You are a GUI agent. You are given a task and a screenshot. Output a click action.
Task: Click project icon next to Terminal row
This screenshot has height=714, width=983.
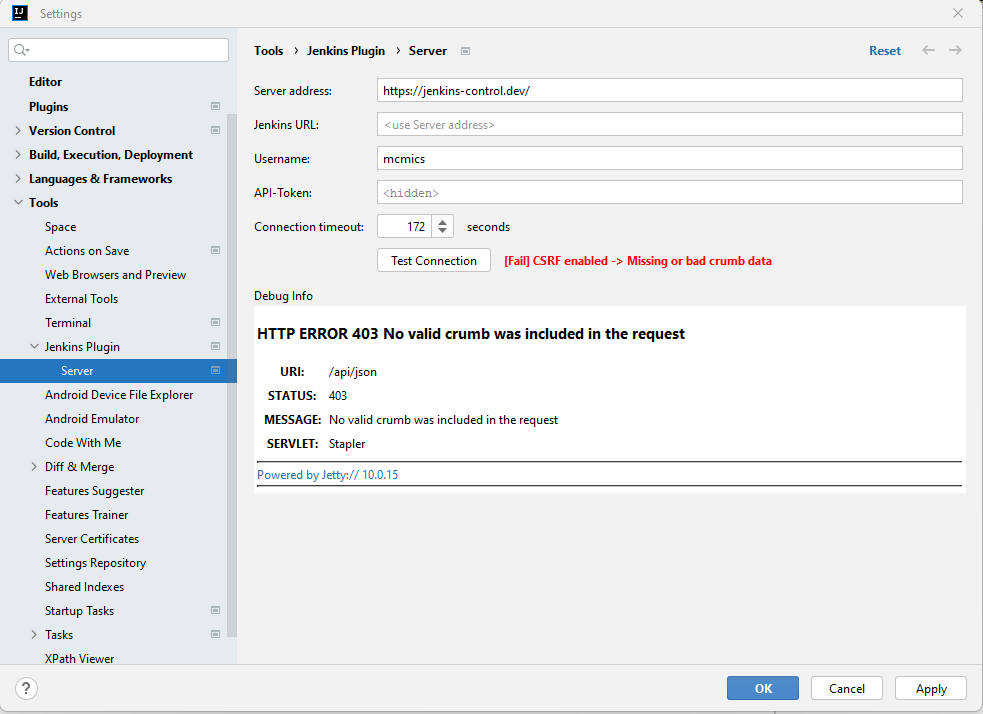tap(215, 322)
